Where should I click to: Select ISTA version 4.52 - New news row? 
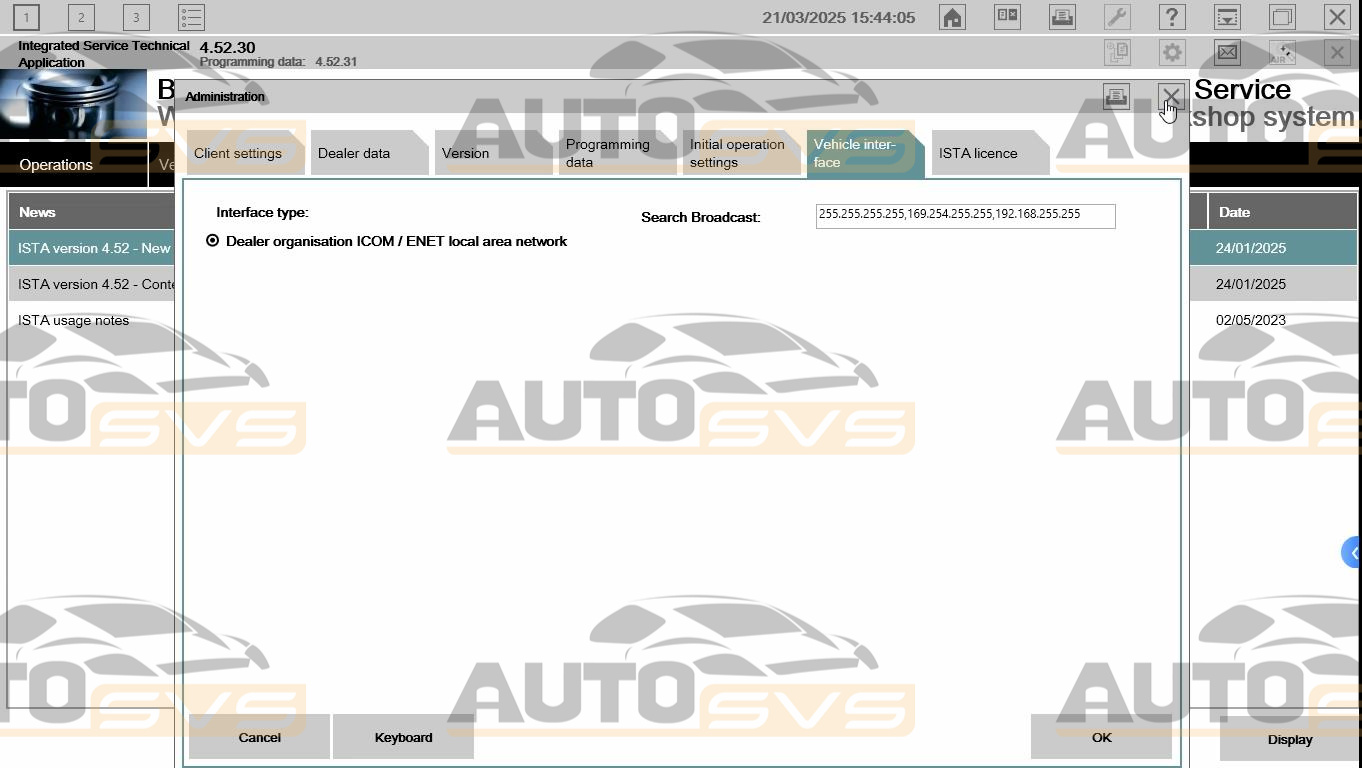click(x=92, y=248)
